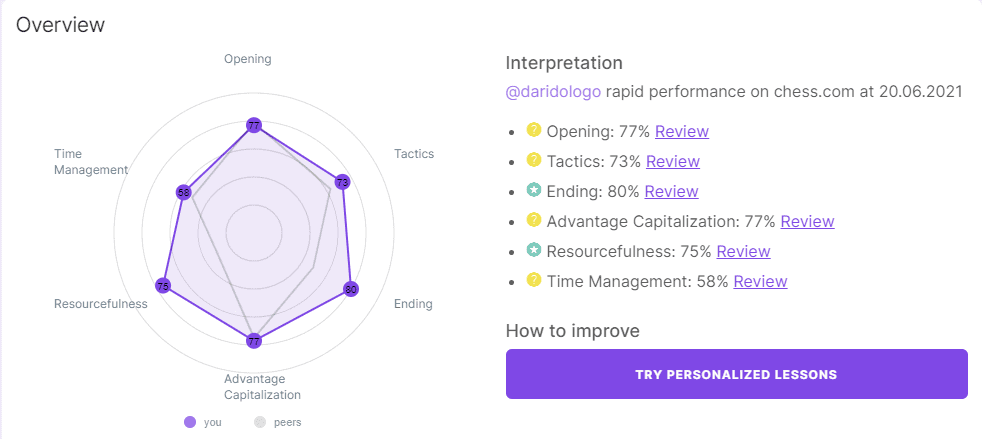
Task: Select the Time Management 58 chart point
Action: coord(183,192)
